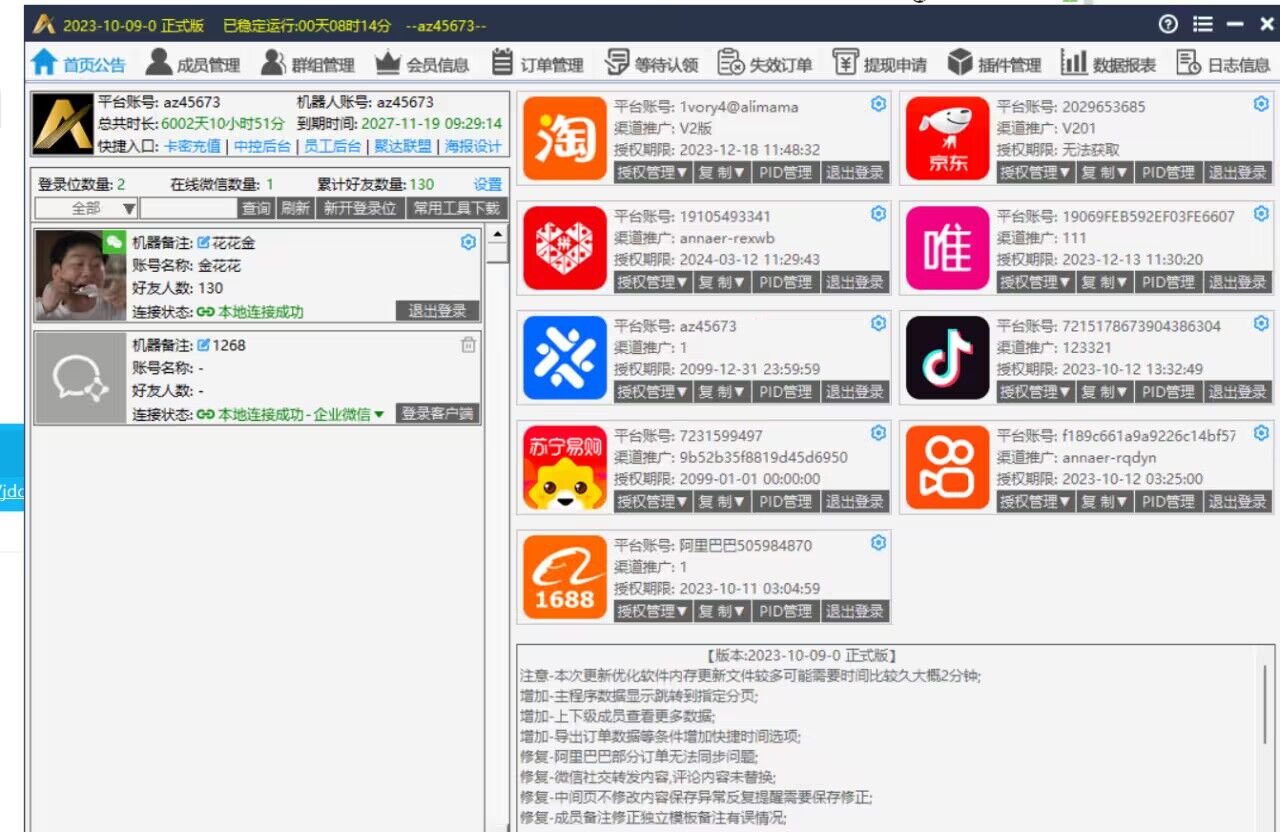Click the search input field beside 全部
This screenshot has height=832, width=1280.
point(189,208)
